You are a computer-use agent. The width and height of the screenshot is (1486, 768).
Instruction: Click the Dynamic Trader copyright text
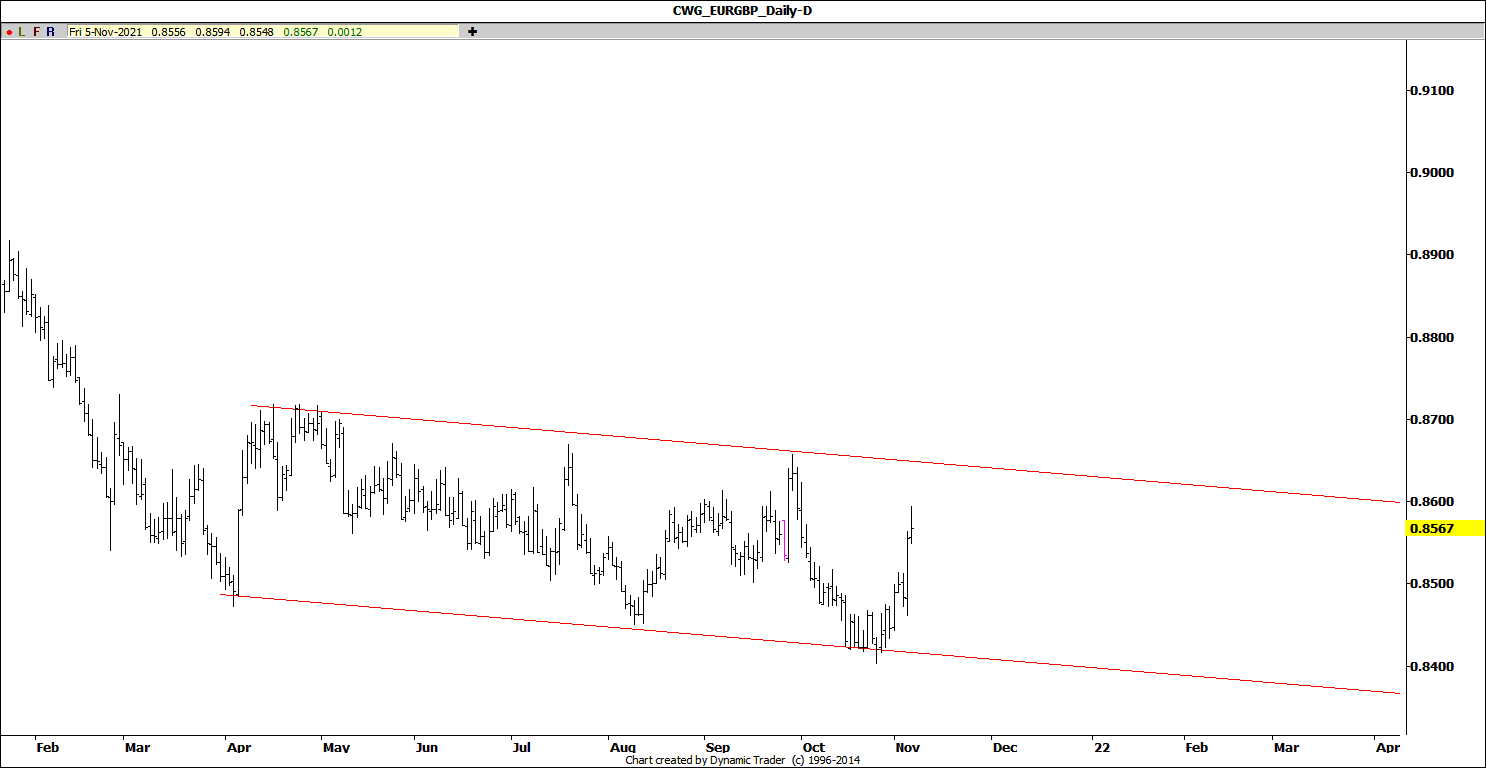pyautogui.click(x=743, y=760)
